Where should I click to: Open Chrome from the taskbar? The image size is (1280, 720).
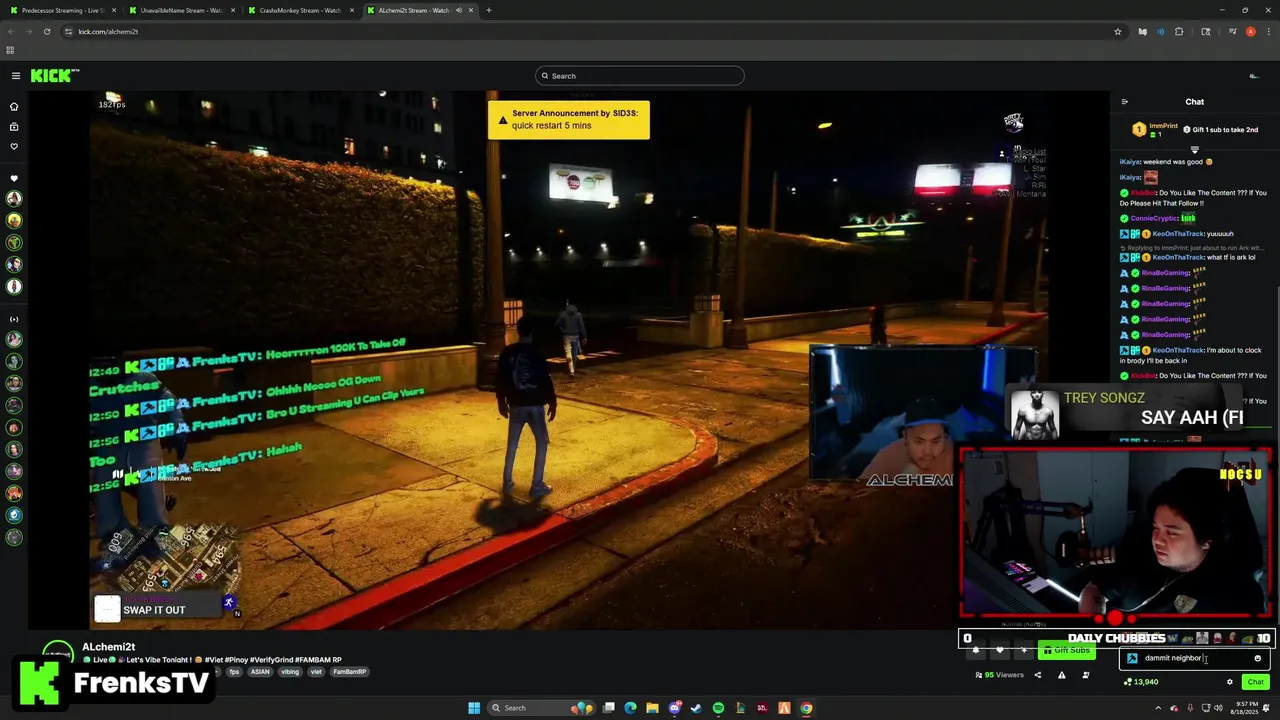[806, 708]
